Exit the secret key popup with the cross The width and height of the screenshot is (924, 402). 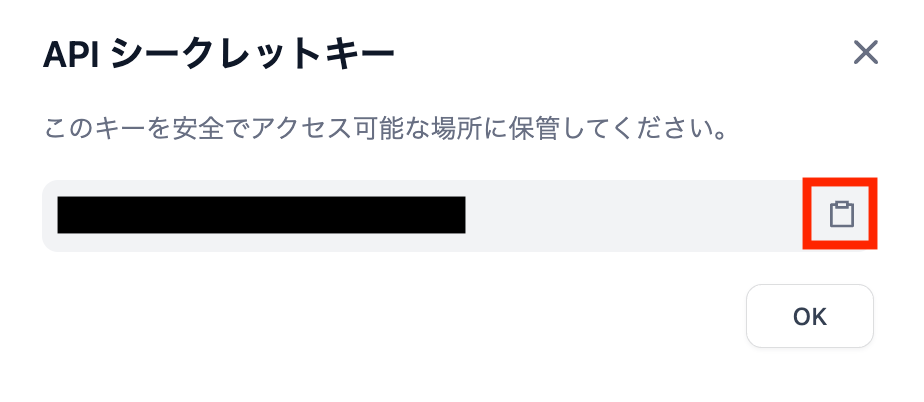[x=866, y=53]
